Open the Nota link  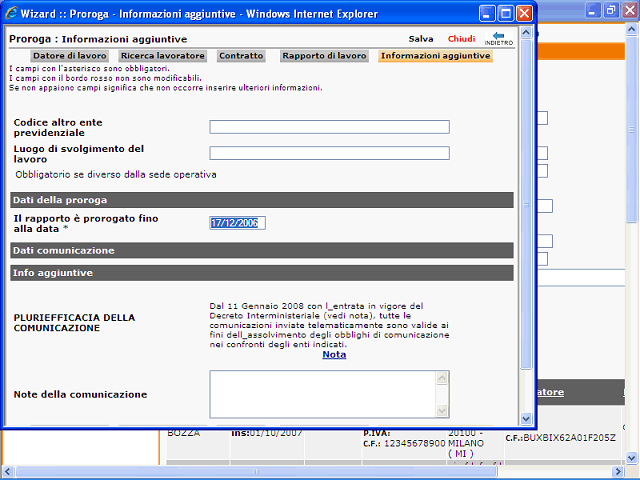pos(334,354)
